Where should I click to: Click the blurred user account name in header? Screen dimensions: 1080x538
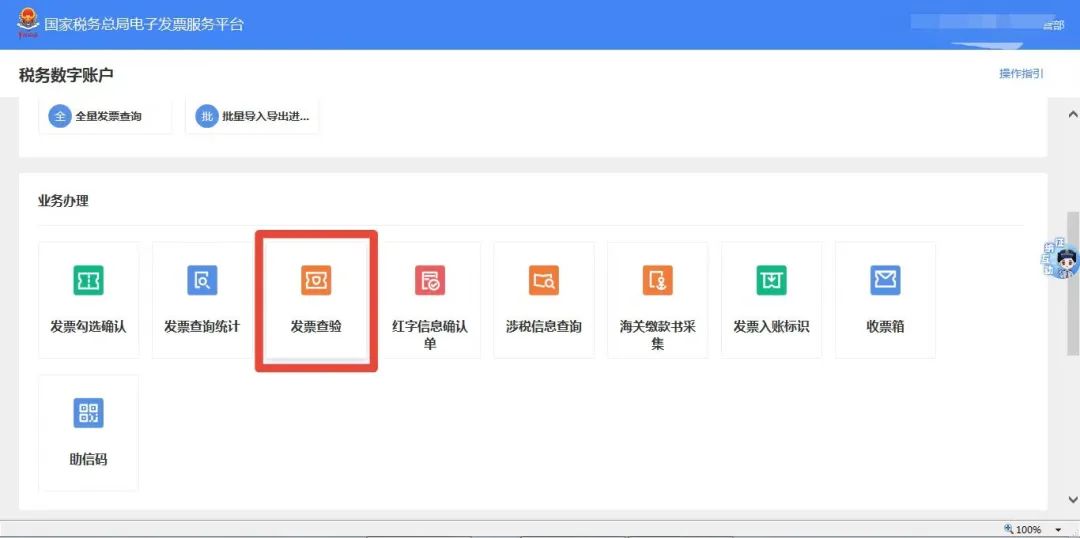pos(987,23)
